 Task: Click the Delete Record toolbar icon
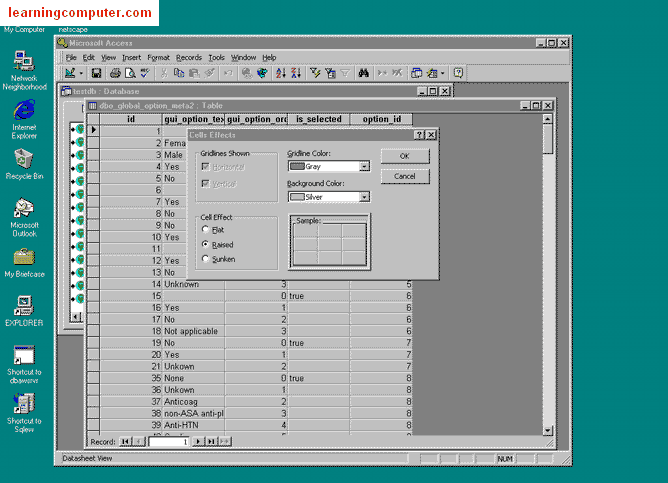[397, 73]
